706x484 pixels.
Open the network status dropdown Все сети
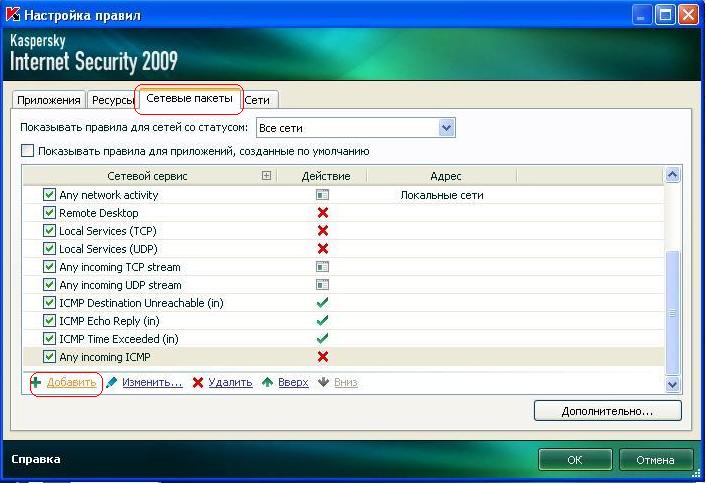pos(356,128)
